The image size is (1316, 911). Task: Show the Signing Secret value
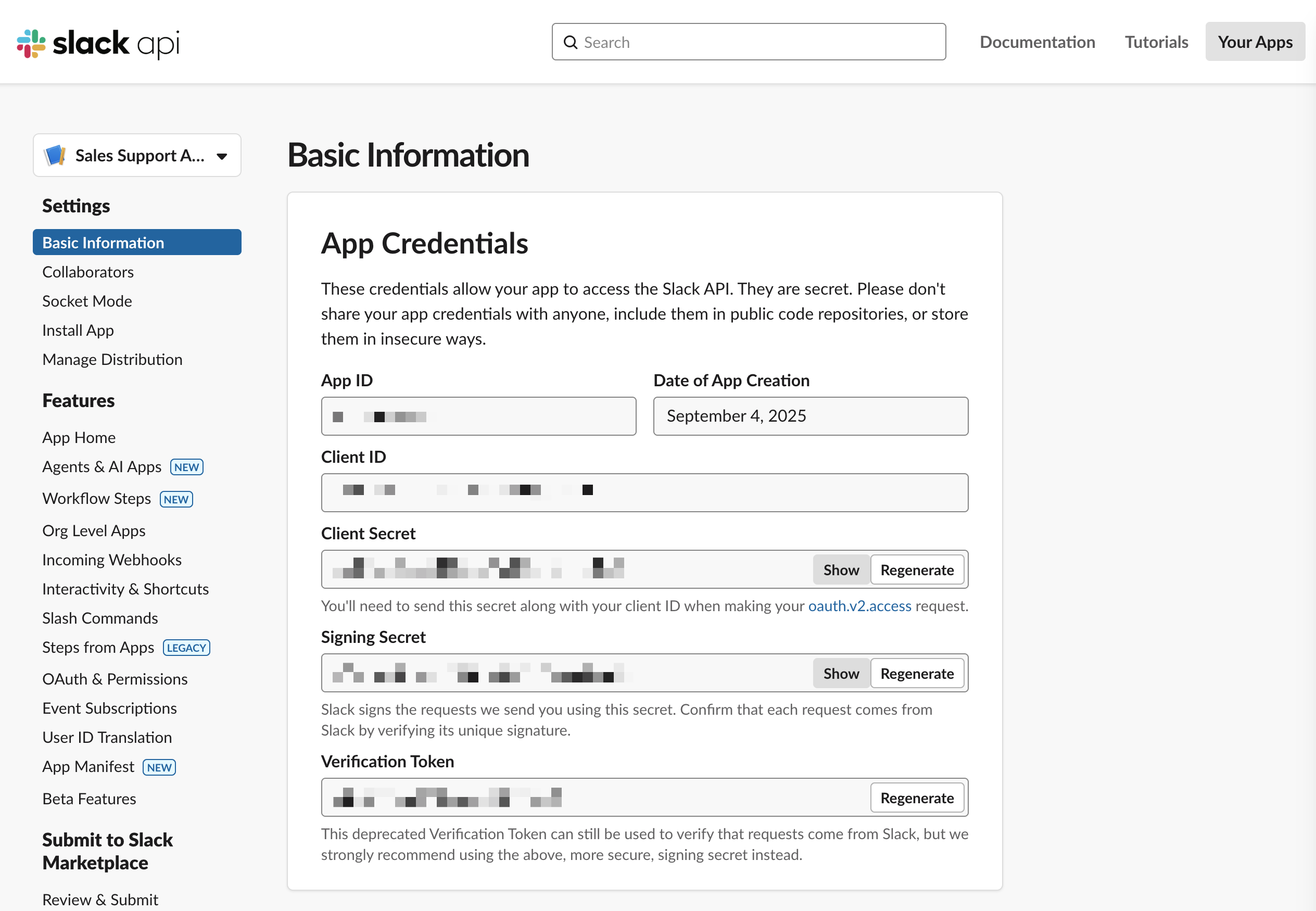[841, 673]
